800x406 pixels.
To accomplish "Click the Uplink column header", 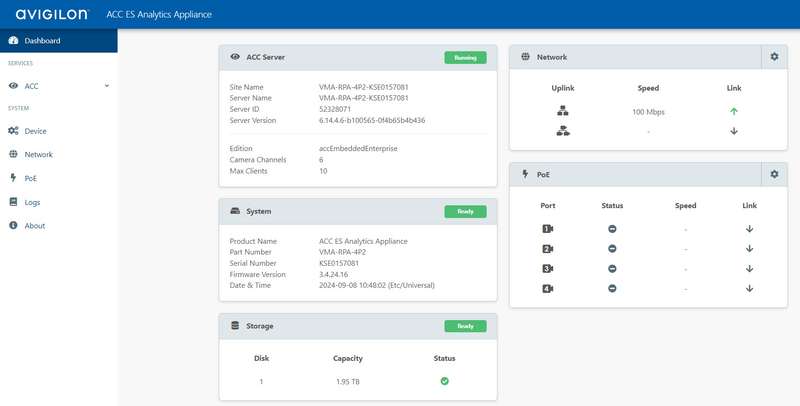I will pos(563,88).
